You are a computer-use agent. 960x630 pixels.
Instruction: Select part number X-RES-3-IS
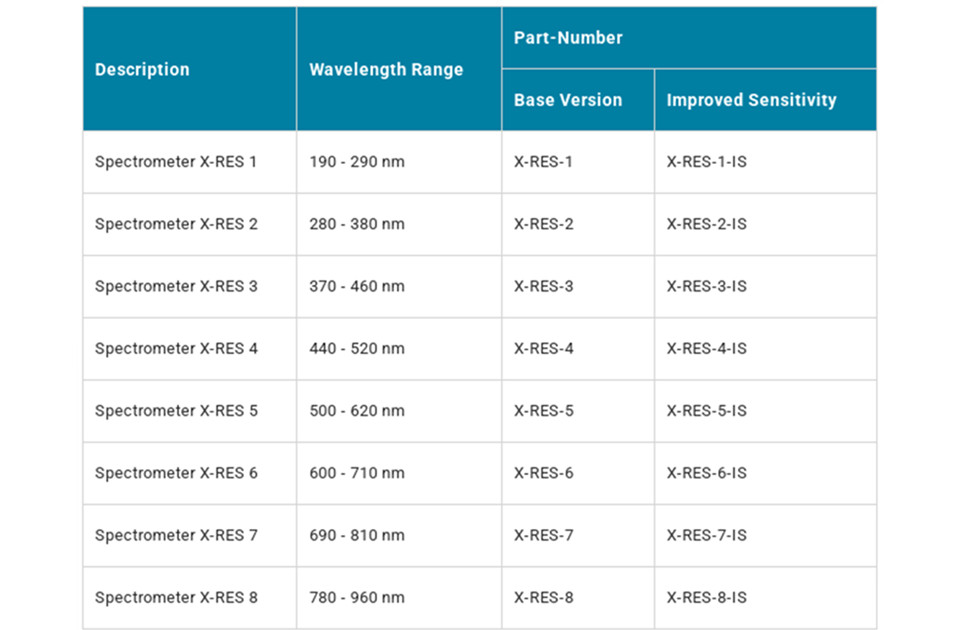point(707,286)
